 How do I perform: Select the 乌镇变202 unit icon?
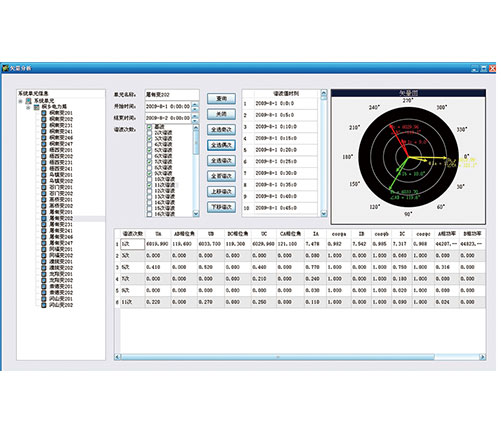pyautogui.click(x=44, y=181)
